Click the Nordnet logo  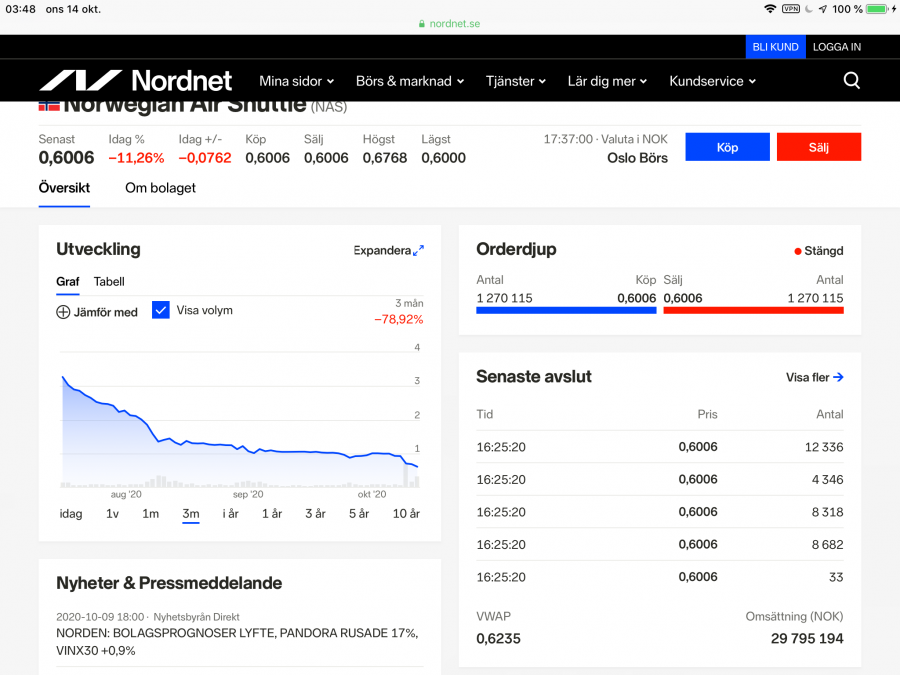click(135, 80)
